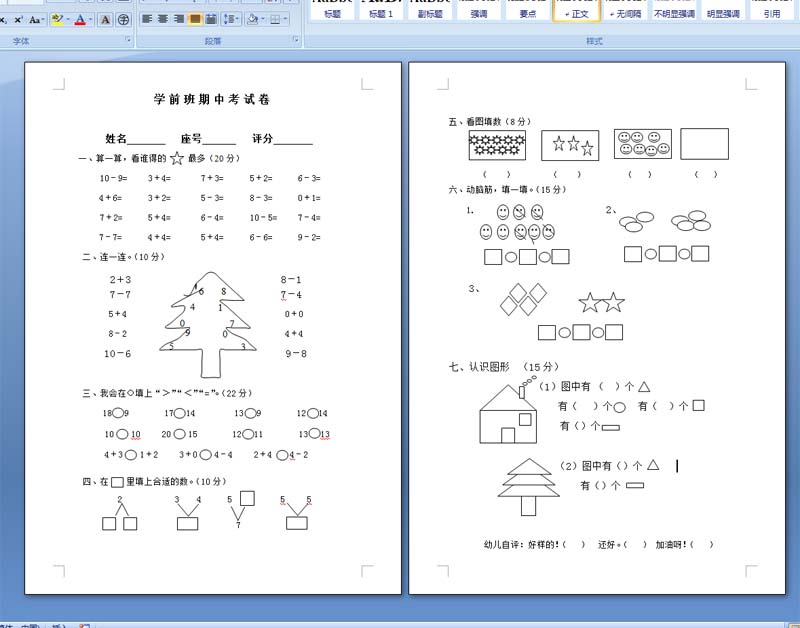
Task: Click heading 七、认识图形
Action: point(504,367)
